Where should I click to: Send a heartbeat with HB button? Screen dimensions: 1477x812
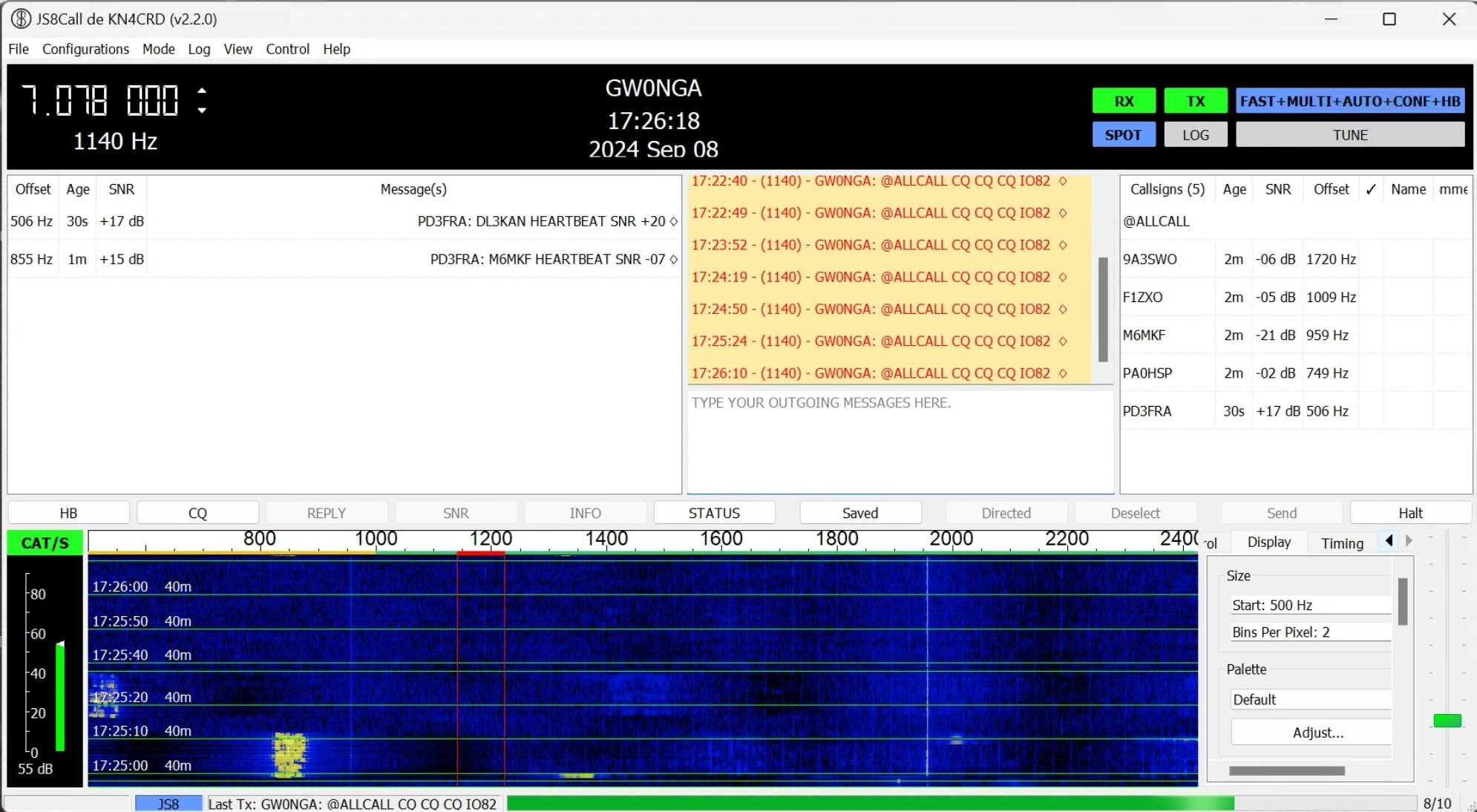(69, 513)
